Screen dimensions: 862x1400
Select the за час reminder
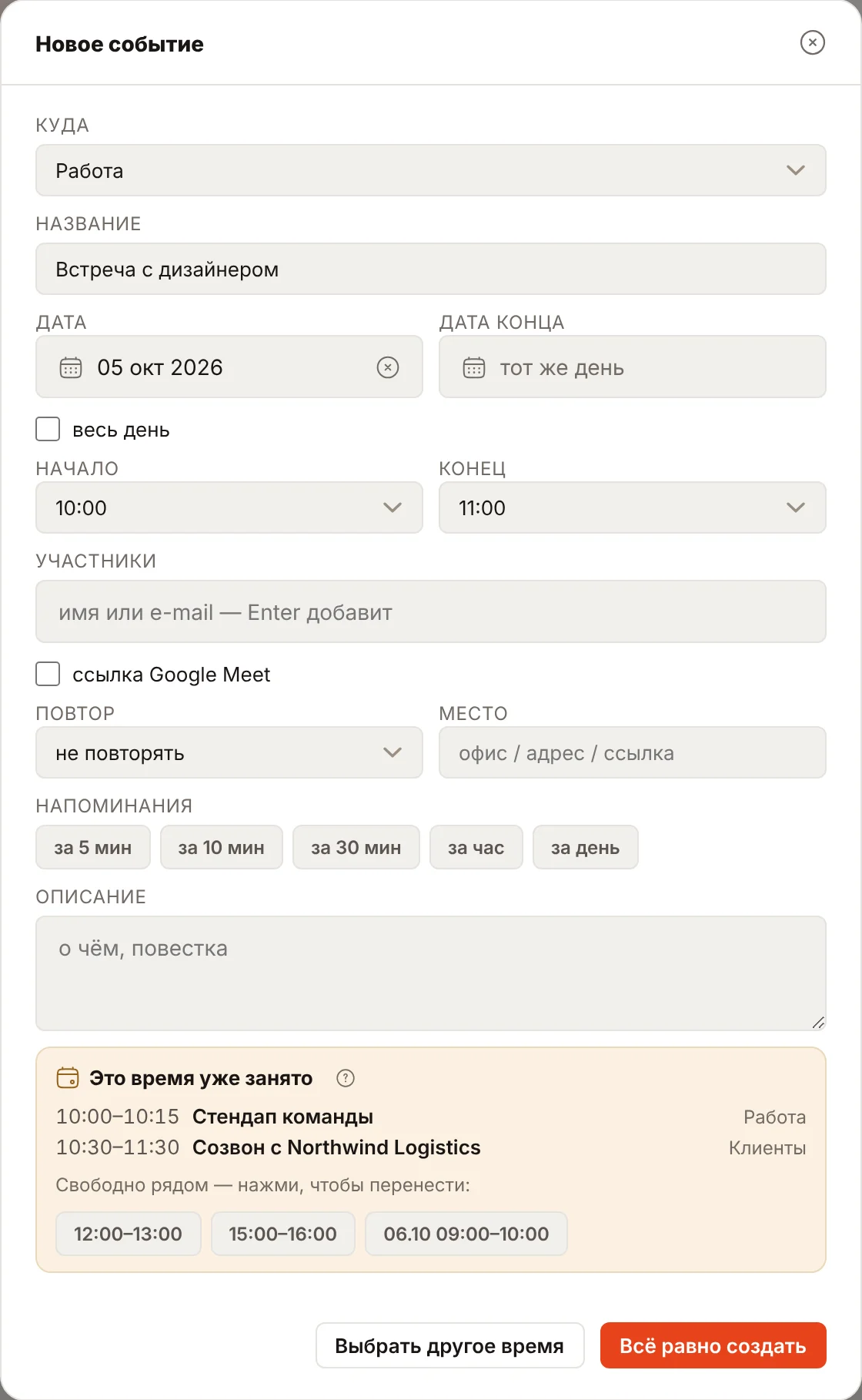point(476,847)
